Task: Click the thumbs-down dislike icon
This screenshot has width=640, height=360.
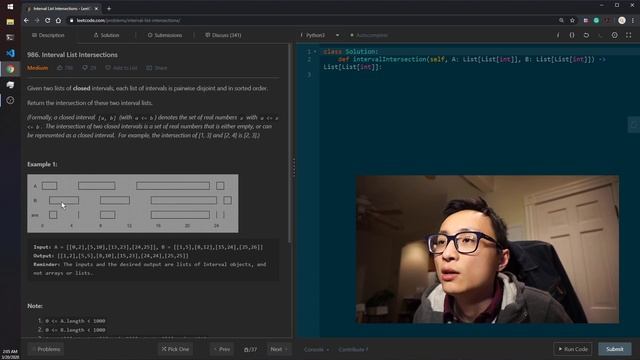Action: (84, 68)
